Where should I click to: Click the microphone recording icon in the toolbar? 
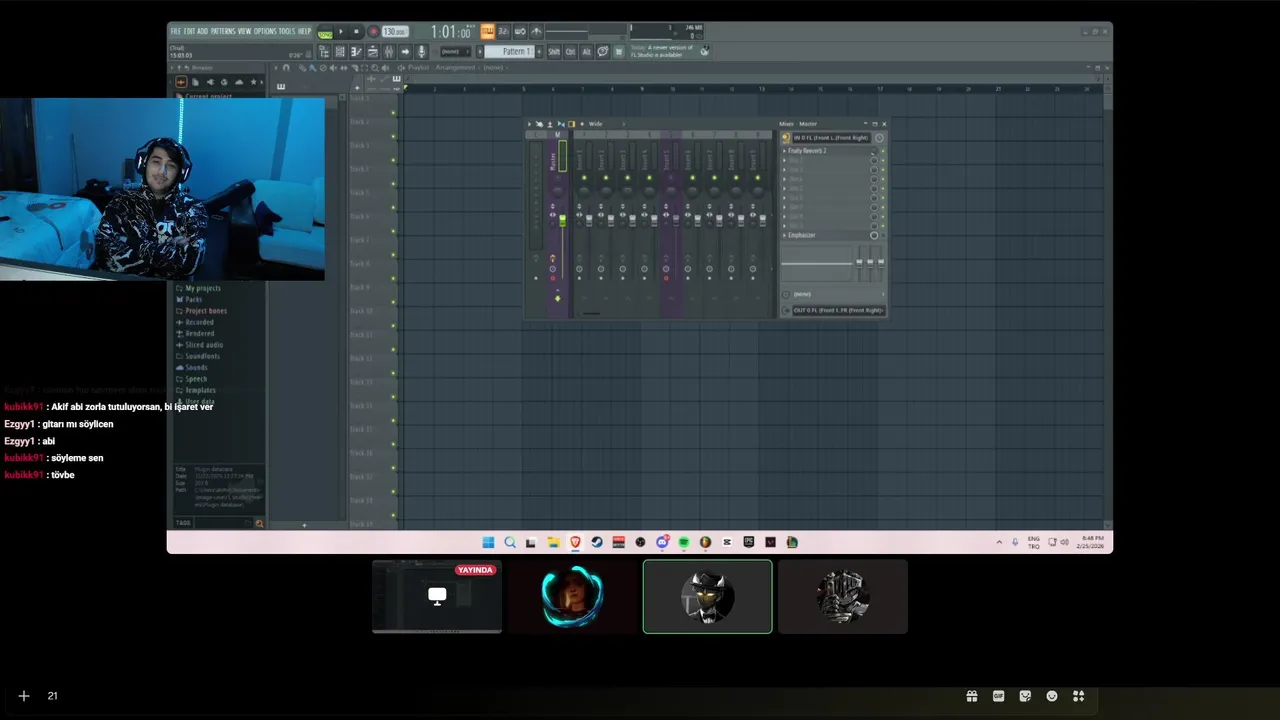422,51
